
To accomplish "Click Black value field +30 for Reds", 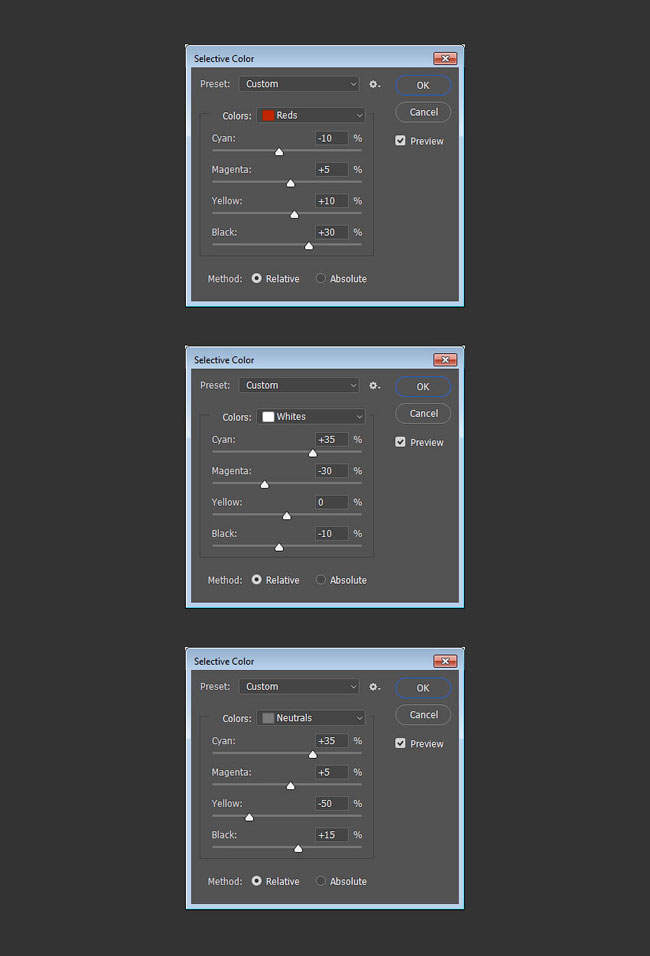I will point(332,232).
